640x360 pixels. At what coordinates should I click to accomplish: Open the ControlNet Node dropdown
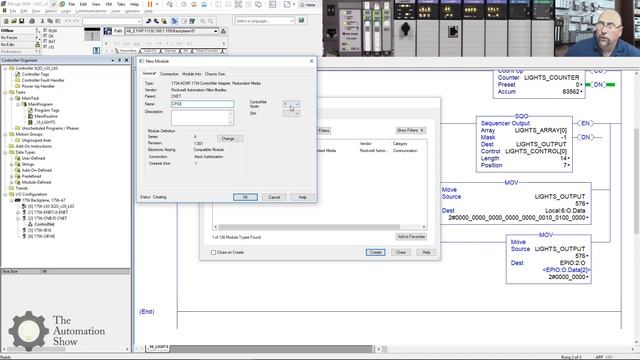(297, 104)
